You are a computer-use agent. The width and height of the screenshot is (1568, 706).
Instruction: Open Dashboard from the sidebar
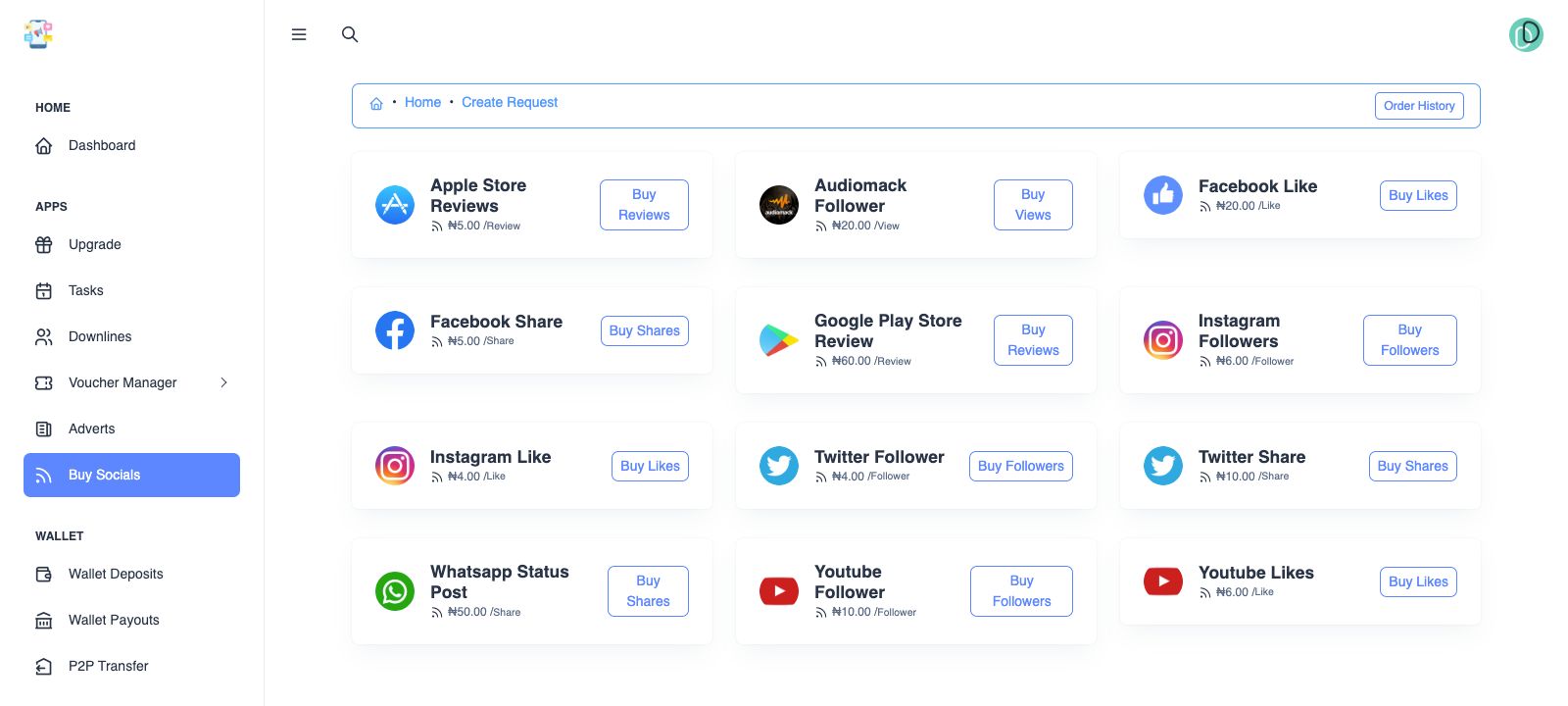point(102,145)
